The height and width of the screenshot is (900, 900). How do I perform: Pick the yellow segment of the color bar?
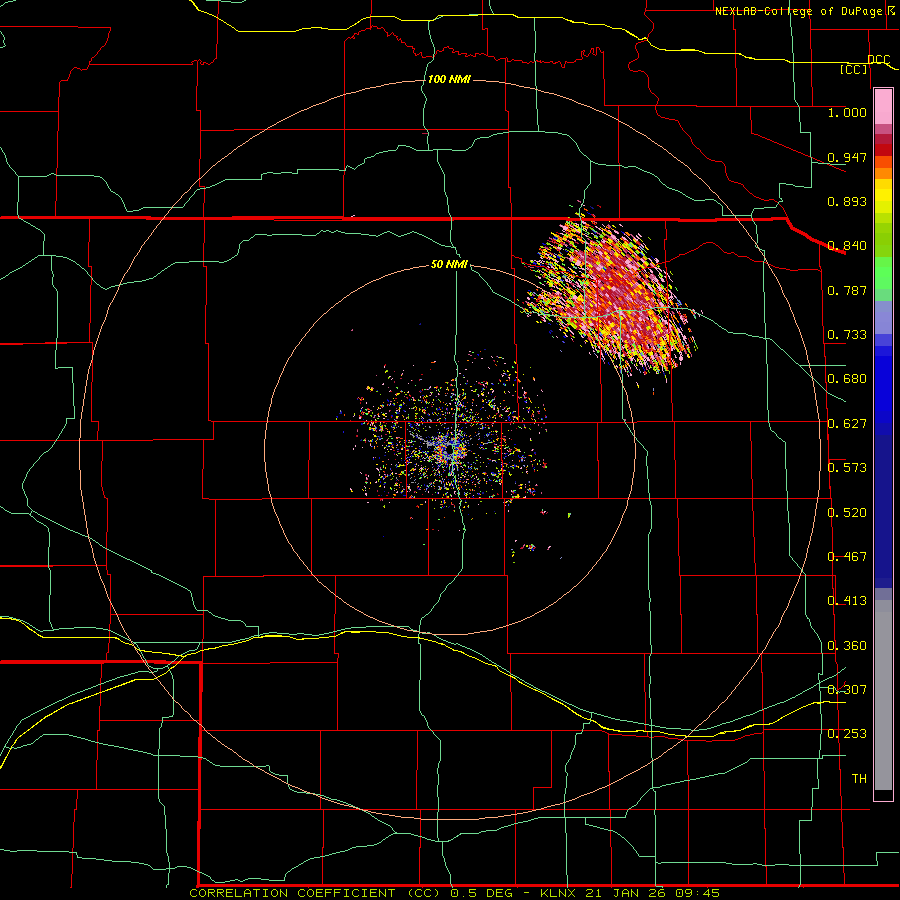click(x=883, y=196)
